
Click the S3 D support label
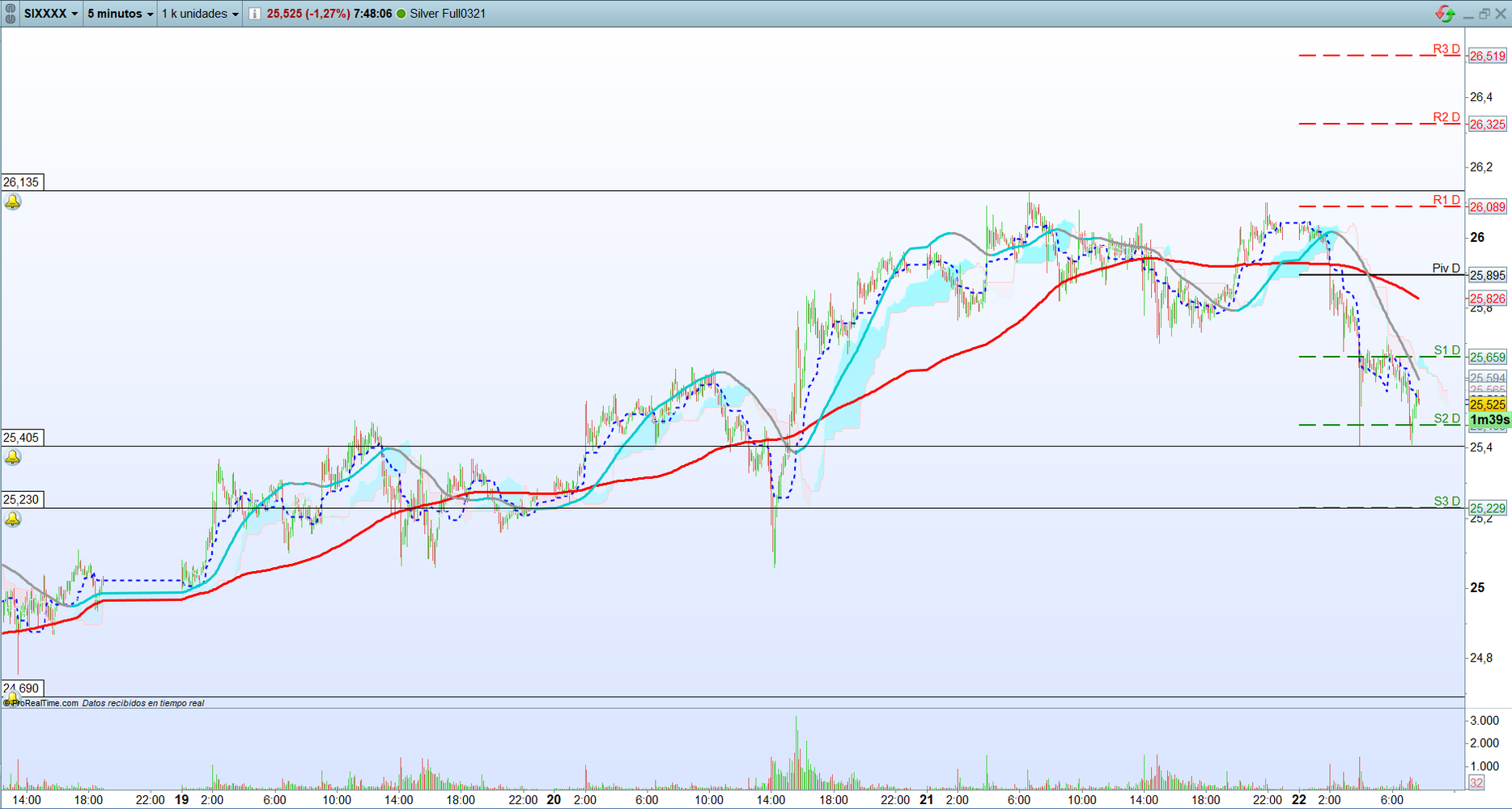click(x=1447, y=502)
